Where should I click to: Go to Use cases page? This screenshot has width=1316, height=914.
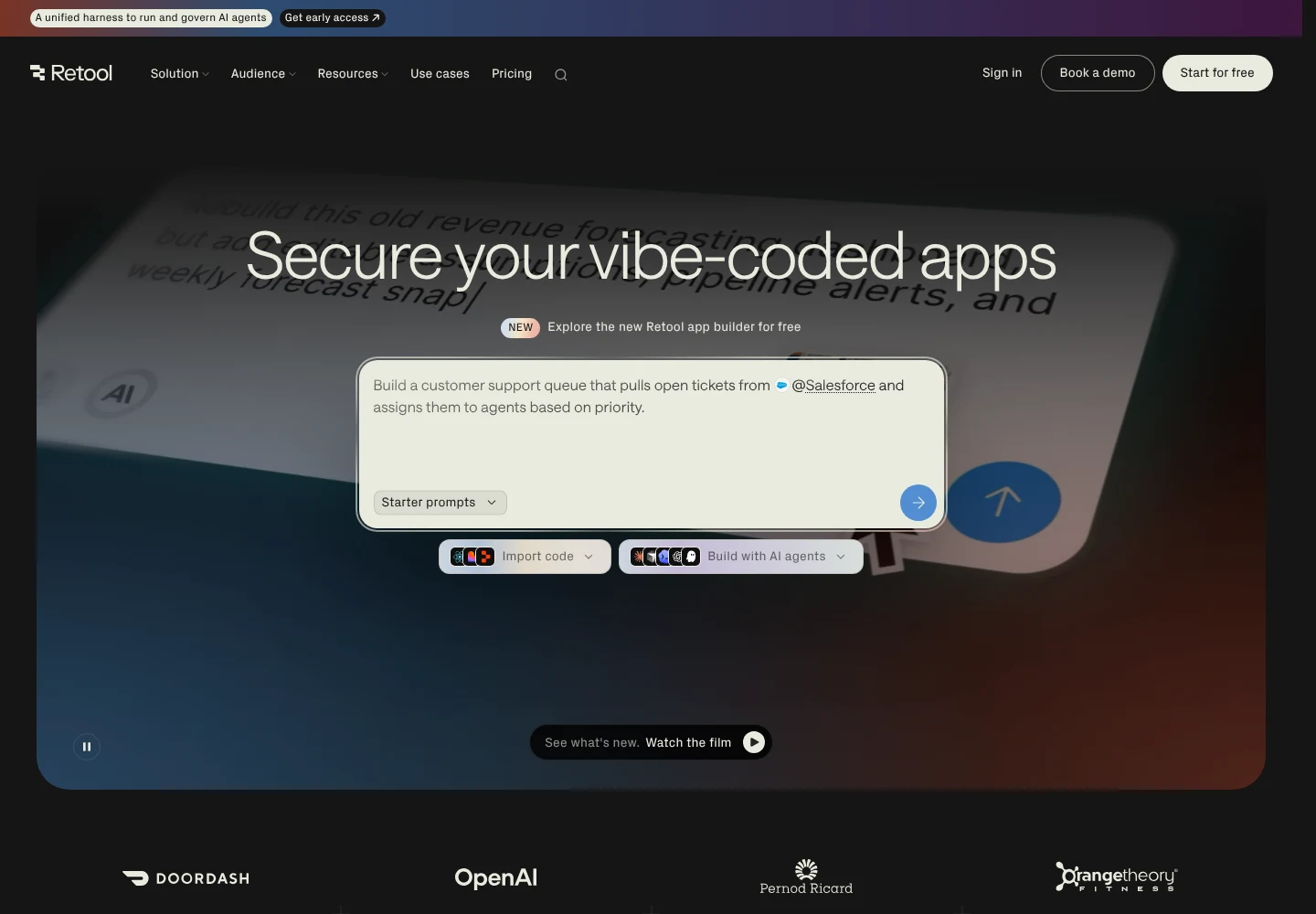point(440,74)
